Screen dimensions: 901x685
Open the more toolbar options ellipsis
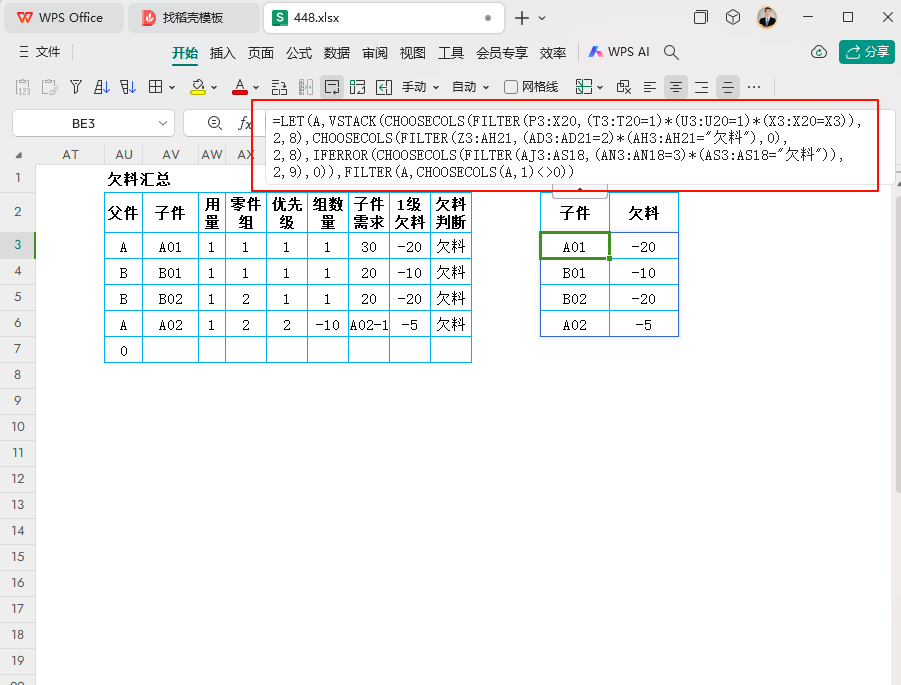tap(754, 87)
